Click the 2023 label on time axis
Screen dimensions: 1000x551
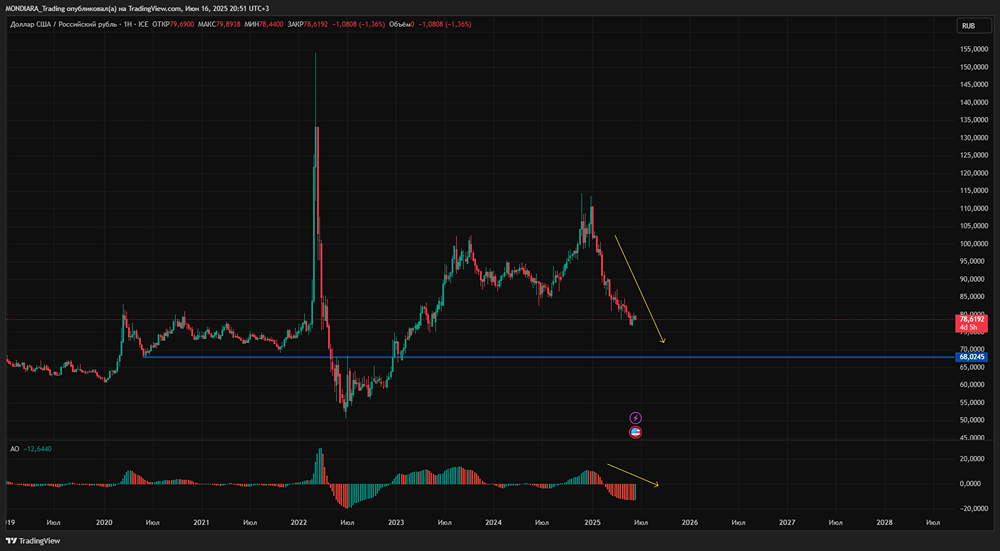point(396,522)
